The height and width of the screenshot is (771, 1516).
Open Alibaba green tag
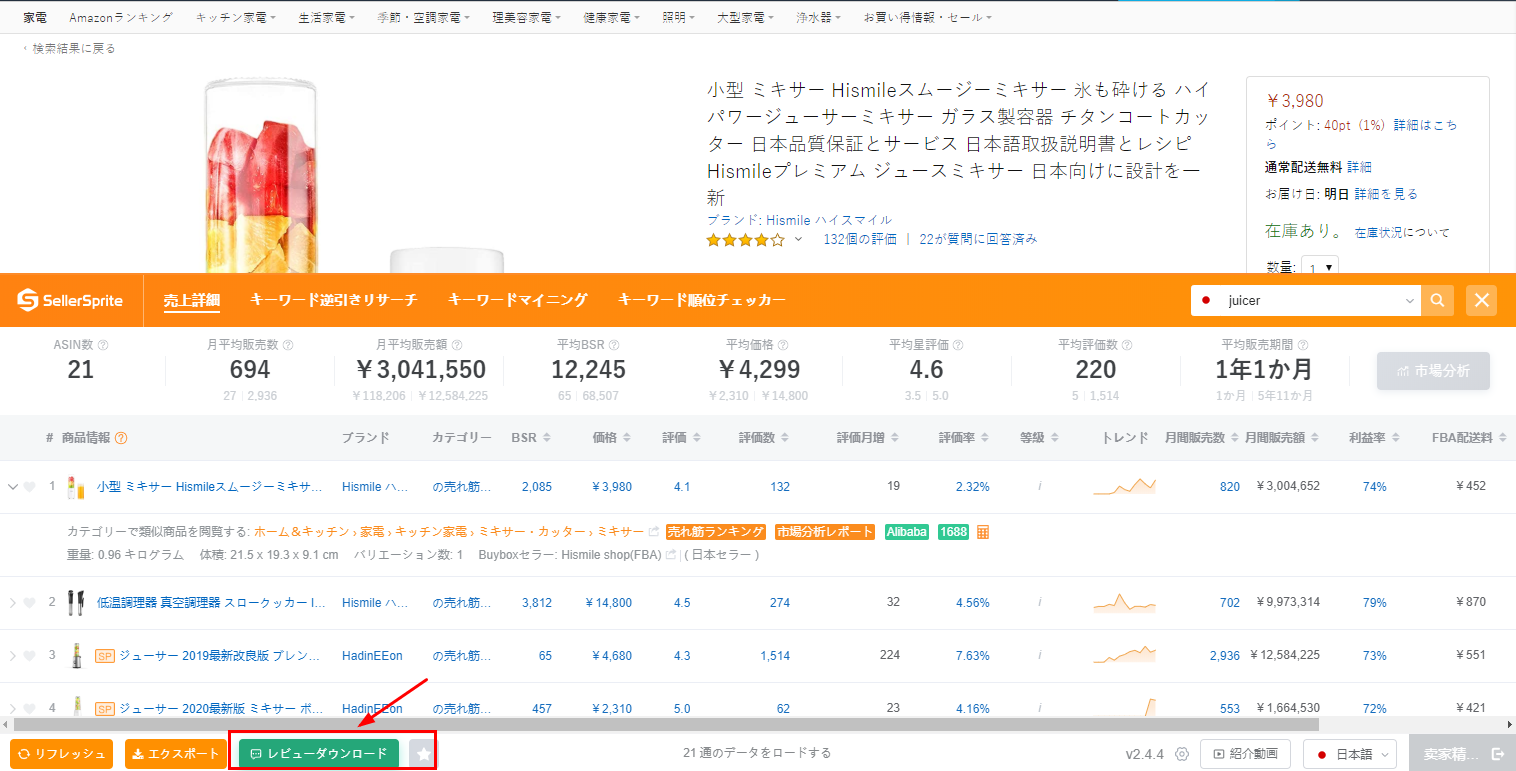click(x=907, y=532)
